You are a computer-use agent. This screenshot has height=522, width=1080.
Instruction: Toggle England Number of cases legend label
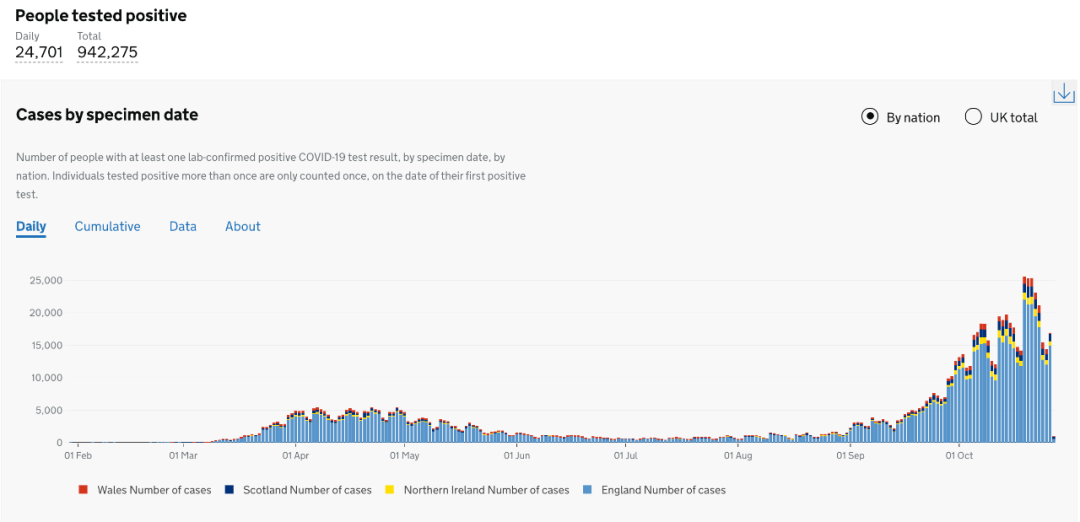coord(663,490)
